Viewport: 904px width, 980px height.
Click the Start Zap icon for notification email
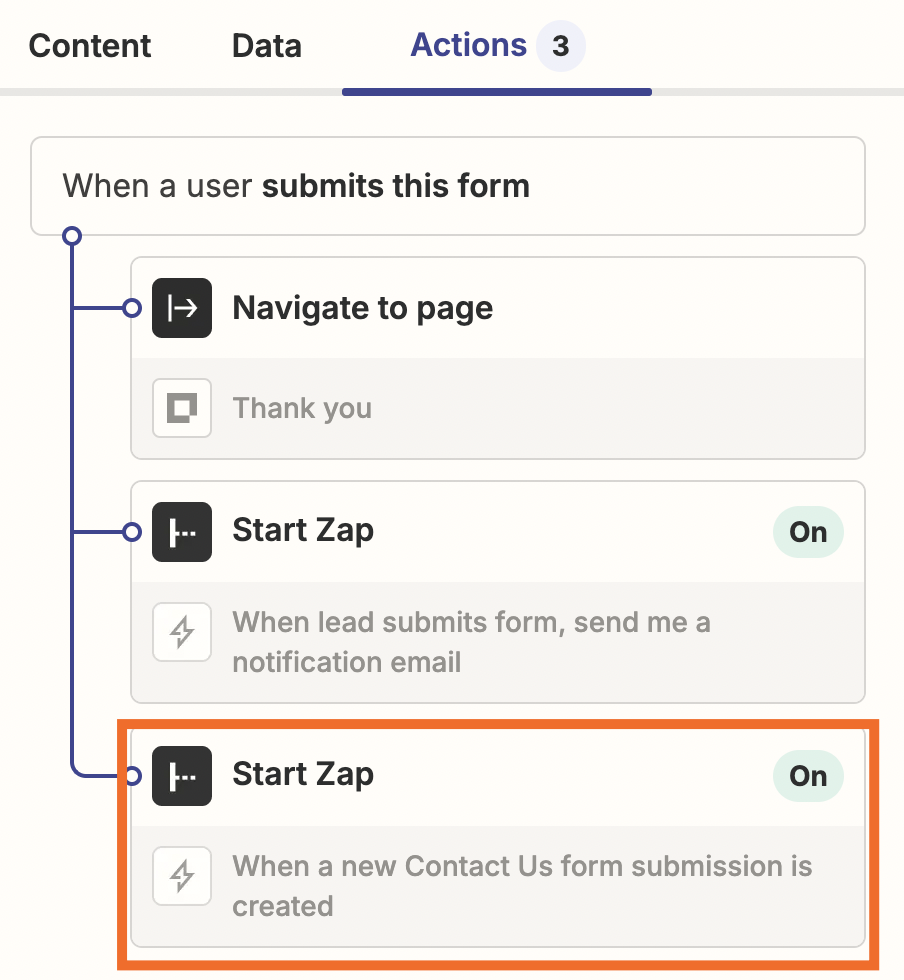[182, 532]
